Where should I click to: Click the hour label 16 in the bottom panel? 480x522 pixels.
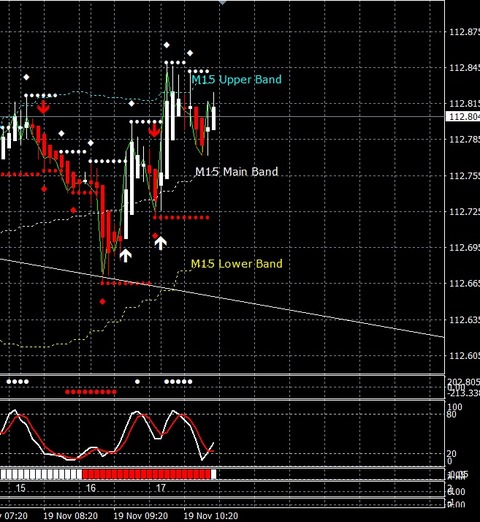point(91,488)
